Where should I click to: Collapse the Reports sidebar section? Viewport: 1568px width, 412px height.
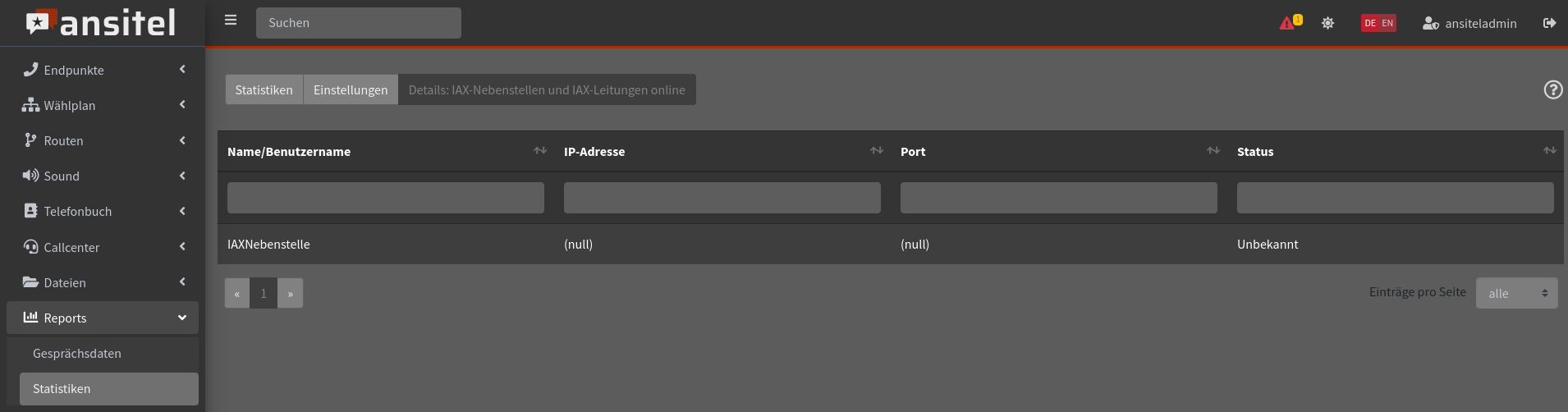pyautogui.click(x=103, y=318)
